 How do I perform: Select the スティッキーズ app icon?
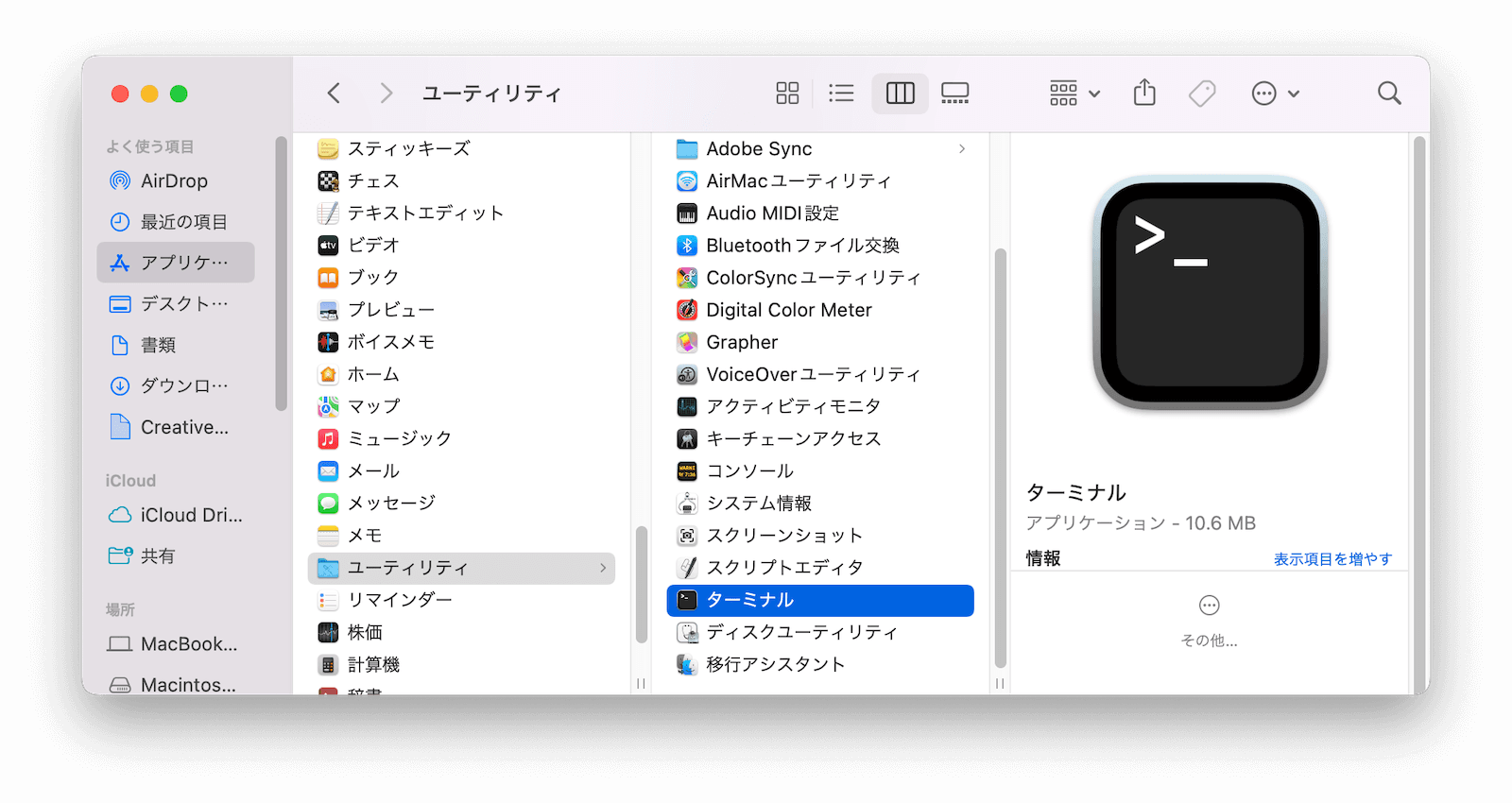tap(328, 148)
